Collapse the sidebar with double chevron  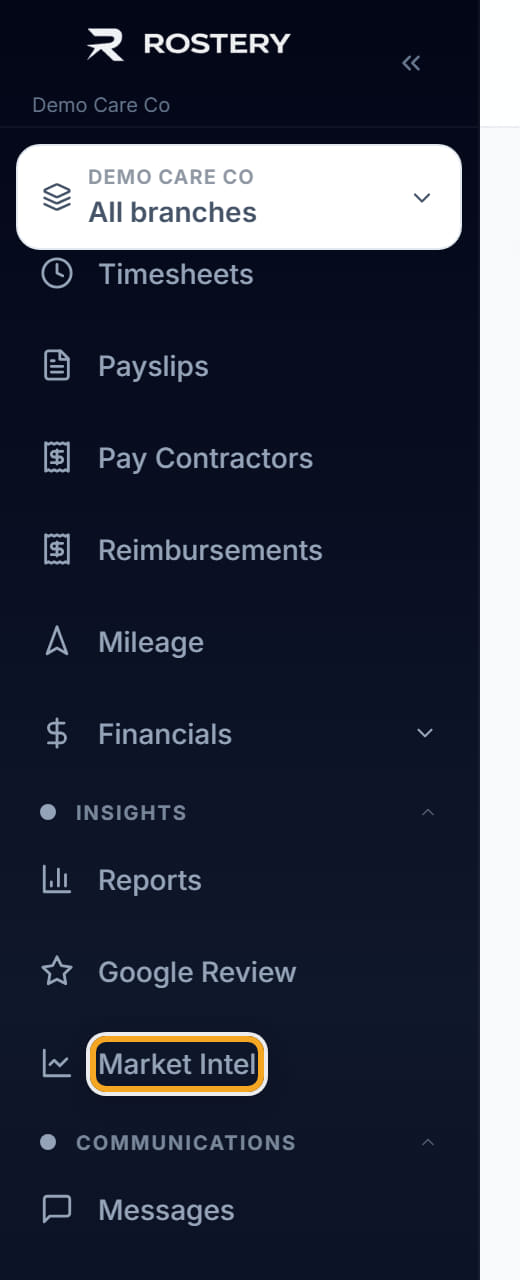(x=411, y=63)
